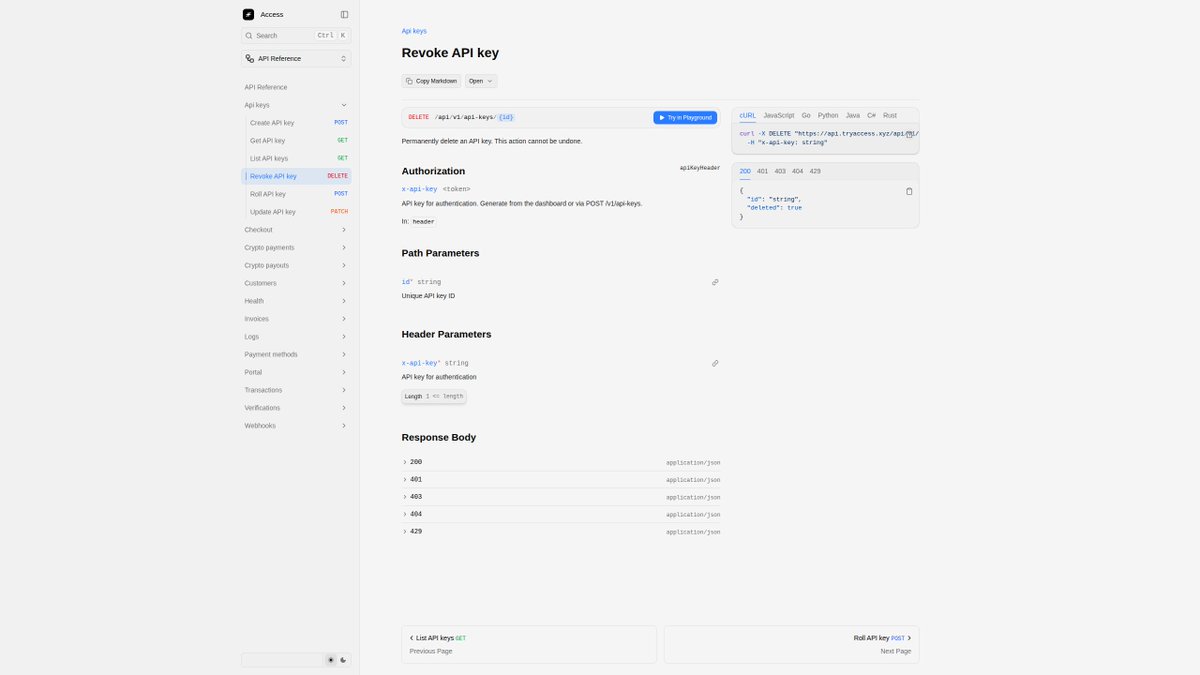1200x675 pixels.
Task: Open List API keys sidebar item
Action: click(299, 158)
